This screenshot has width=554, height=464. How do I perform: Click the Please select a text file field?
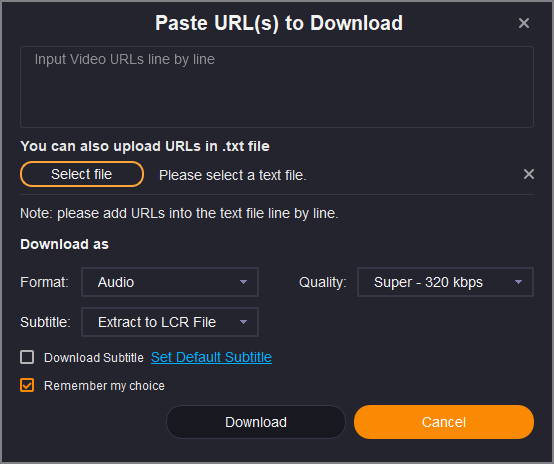(x=232, y=175)
